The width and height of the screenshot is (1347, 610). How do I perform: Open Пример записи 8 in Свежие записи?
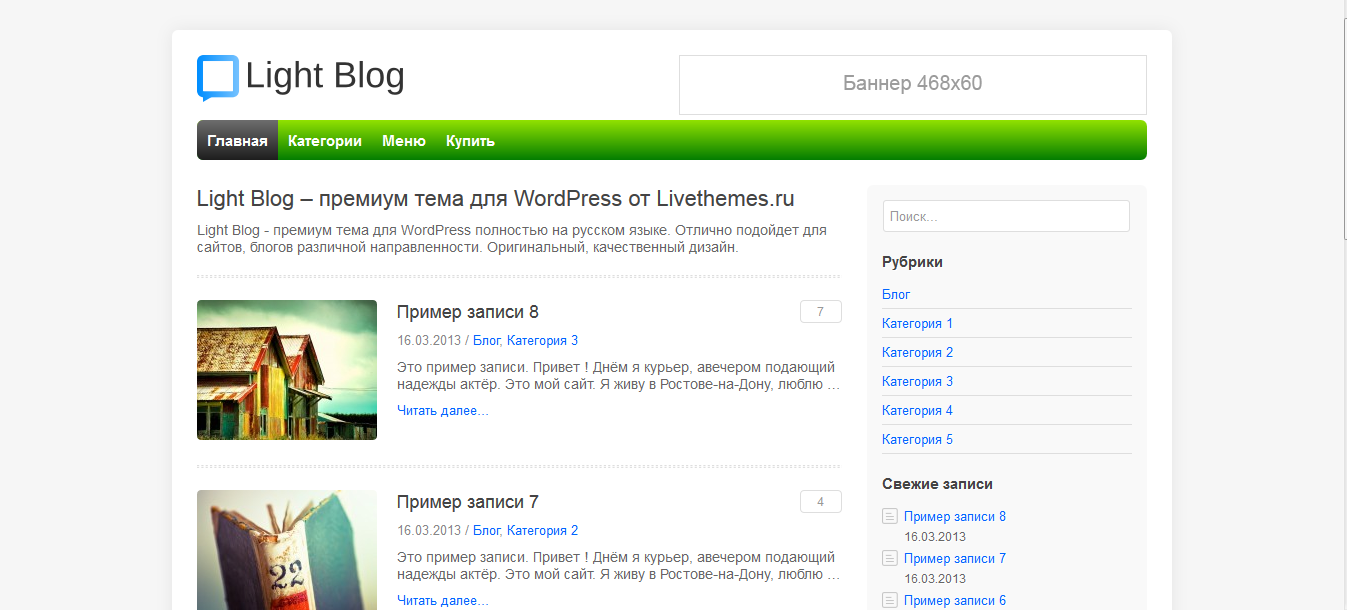click(955, 516)
